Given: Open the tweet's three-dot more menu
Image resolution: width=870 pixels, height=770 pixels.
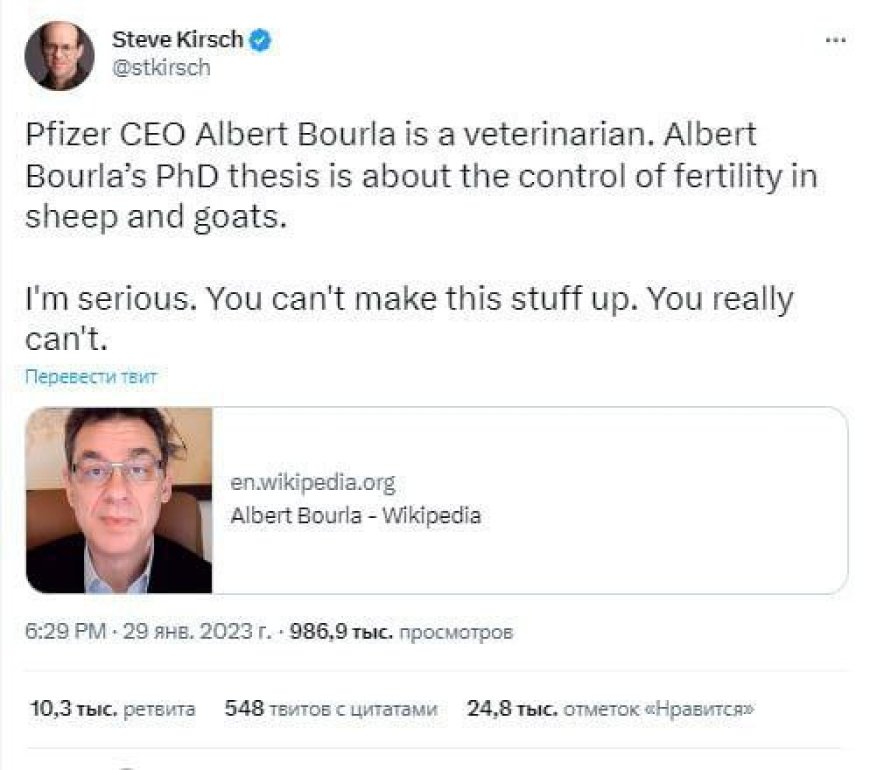Looking at the screenshot, I should click(x=834, y=41).
